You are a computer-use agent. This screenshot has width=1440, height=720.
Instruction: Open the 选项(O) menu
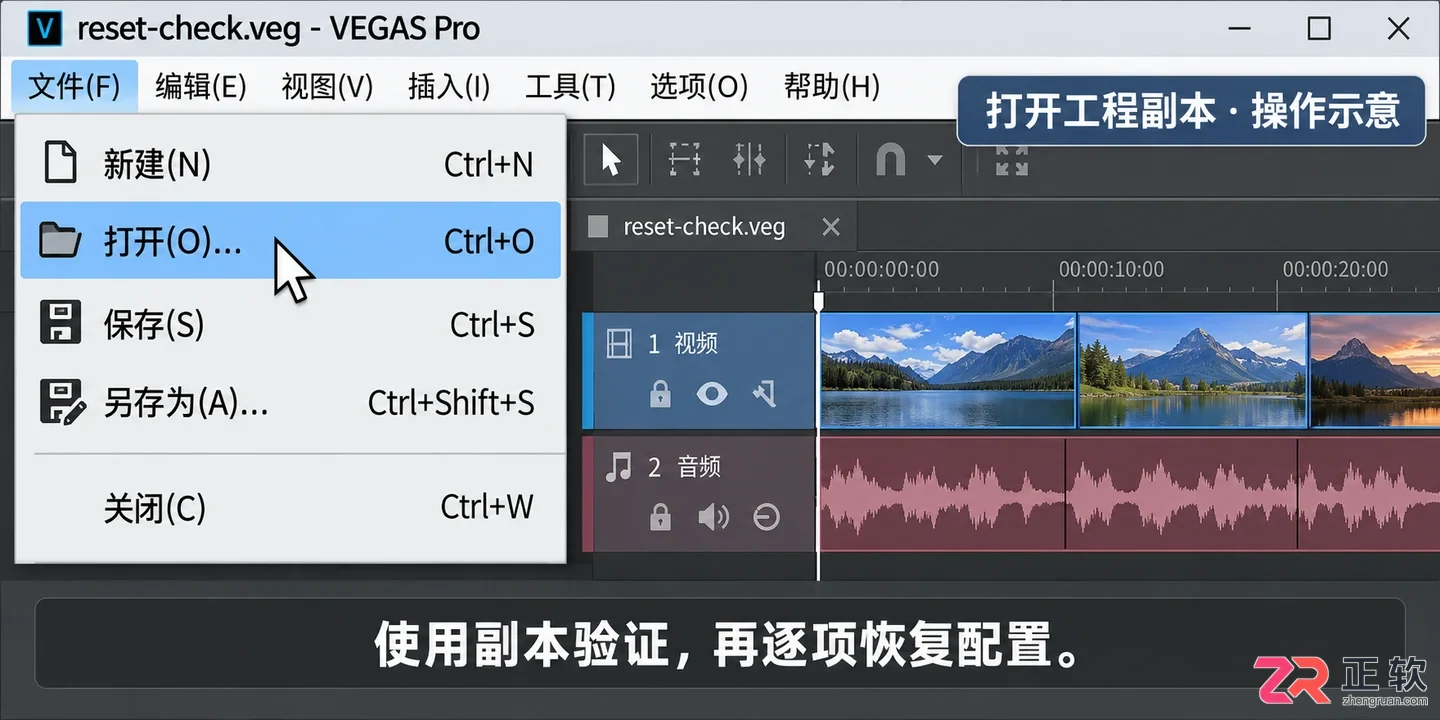(699, 87)
